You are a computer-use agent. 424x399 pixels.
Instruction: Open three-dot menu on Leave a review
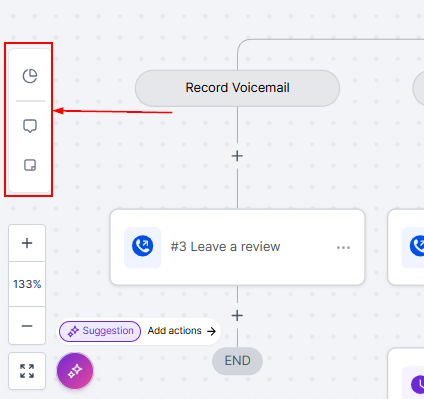point(343,248)
